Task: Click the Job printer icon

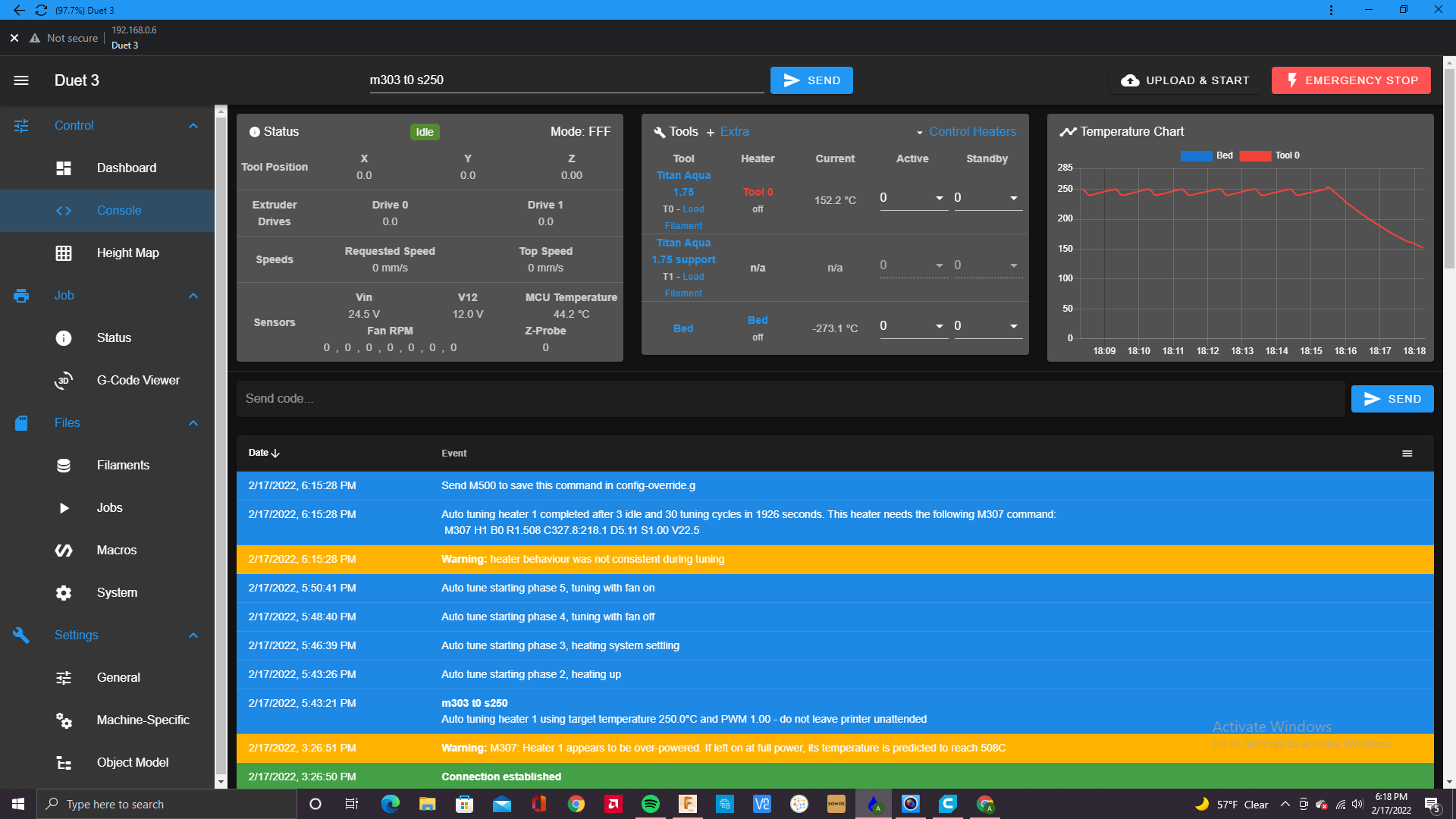Action: [21, 296]
